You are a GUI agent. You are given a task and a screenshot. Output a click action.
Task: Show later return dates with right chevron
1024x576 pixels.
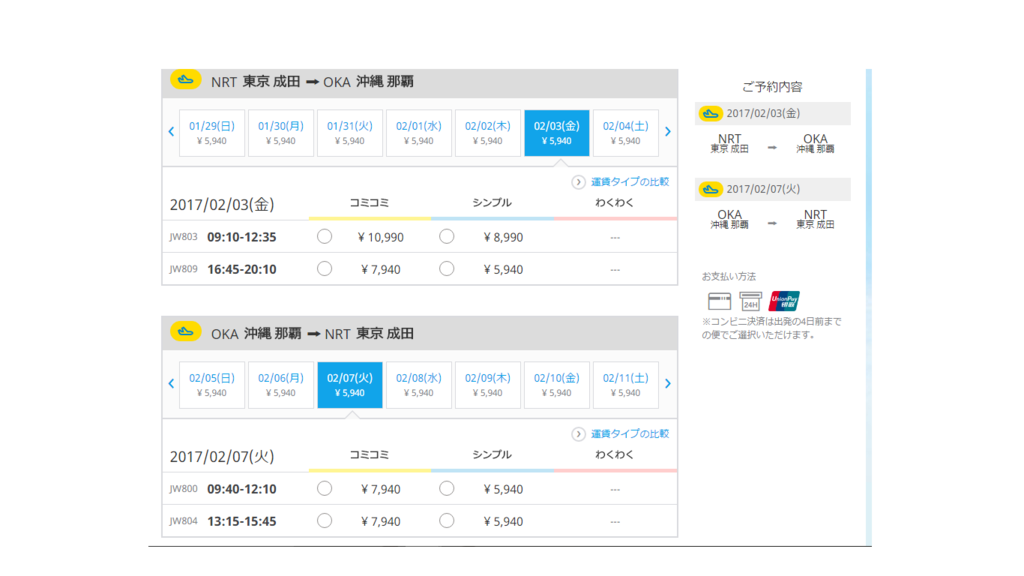[667, 384]
